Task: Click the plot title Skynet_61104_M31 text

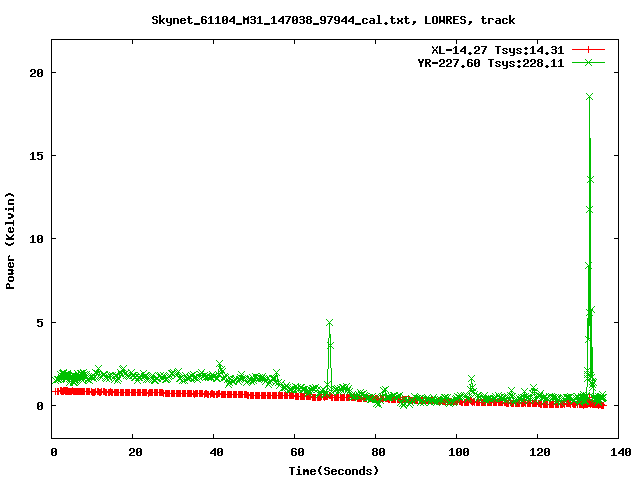Action: coord(320,19)
